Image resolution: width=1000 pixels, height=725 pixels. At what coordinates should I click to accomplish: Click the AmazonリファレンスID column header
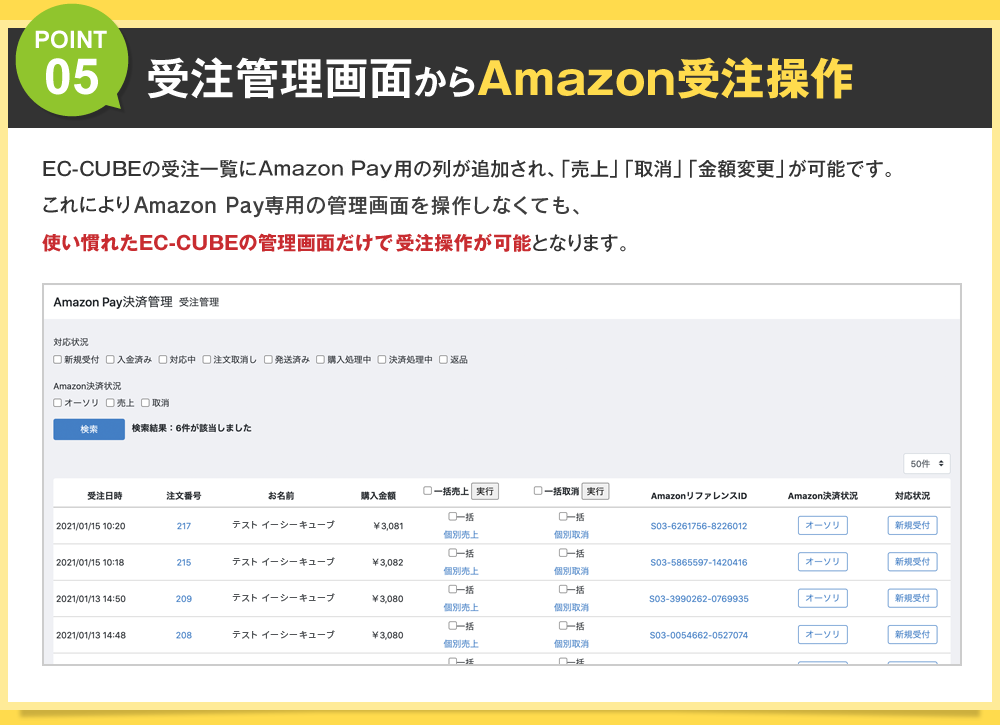[x=698, y=495]
